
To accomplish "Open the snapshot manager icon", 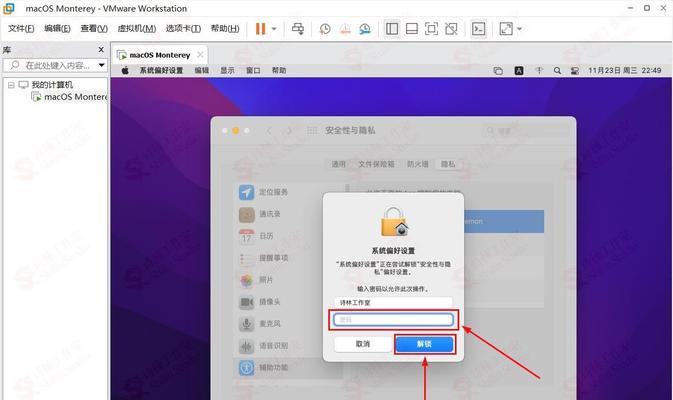I will pos(365,29).
